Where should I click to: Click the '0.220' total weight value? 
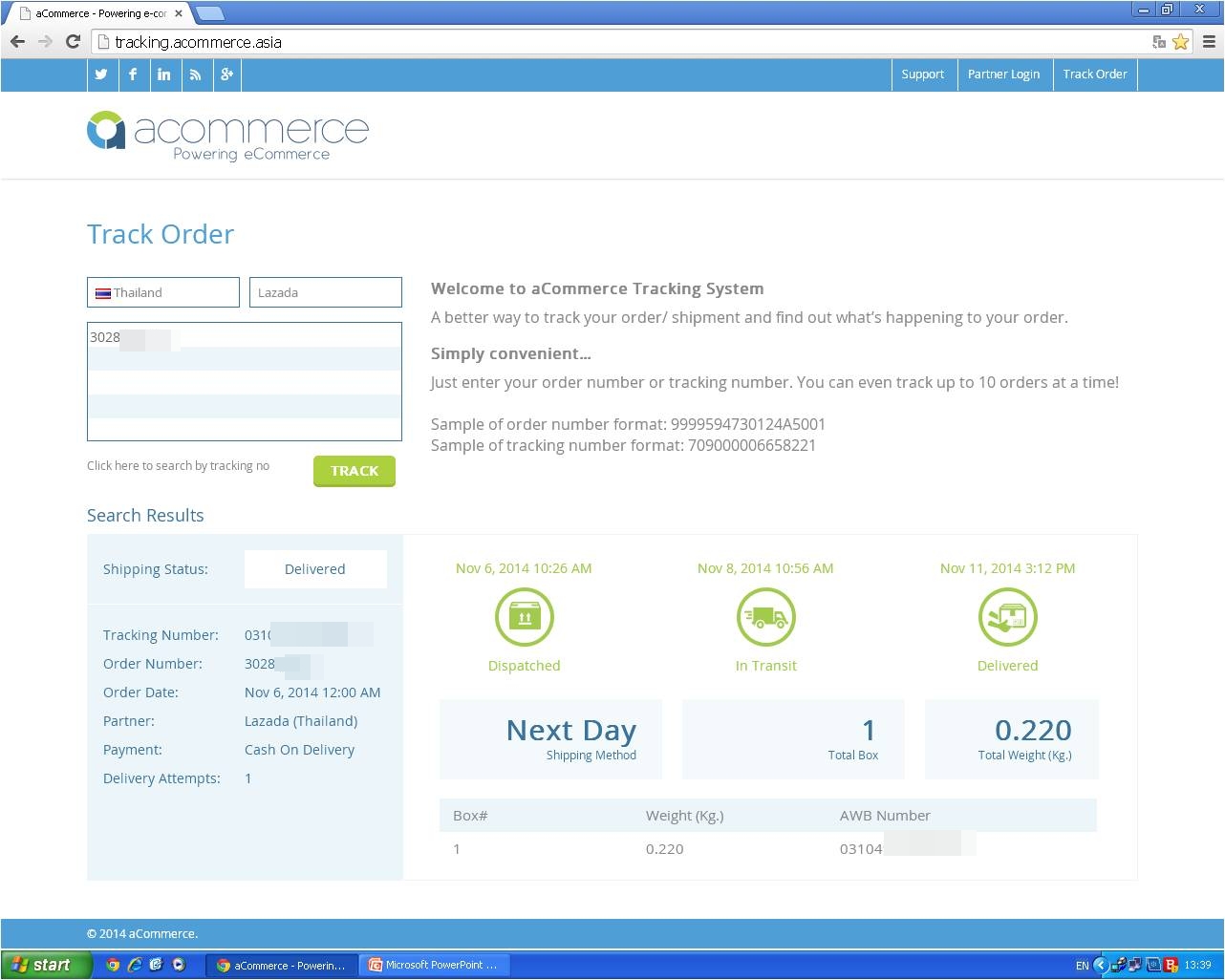(1033, 730)
